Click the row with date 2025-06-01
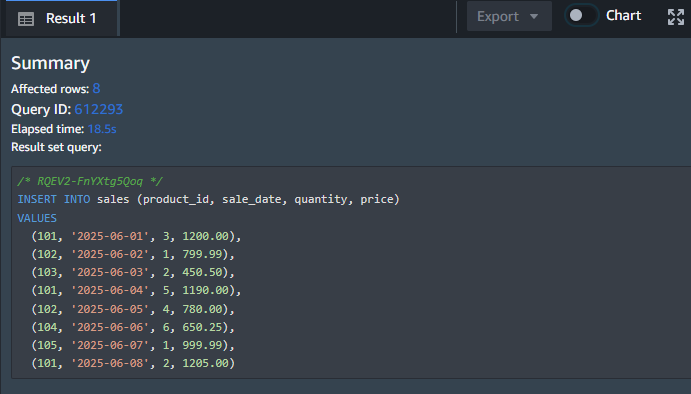The image size is (691, 394). tap(136, 236)
